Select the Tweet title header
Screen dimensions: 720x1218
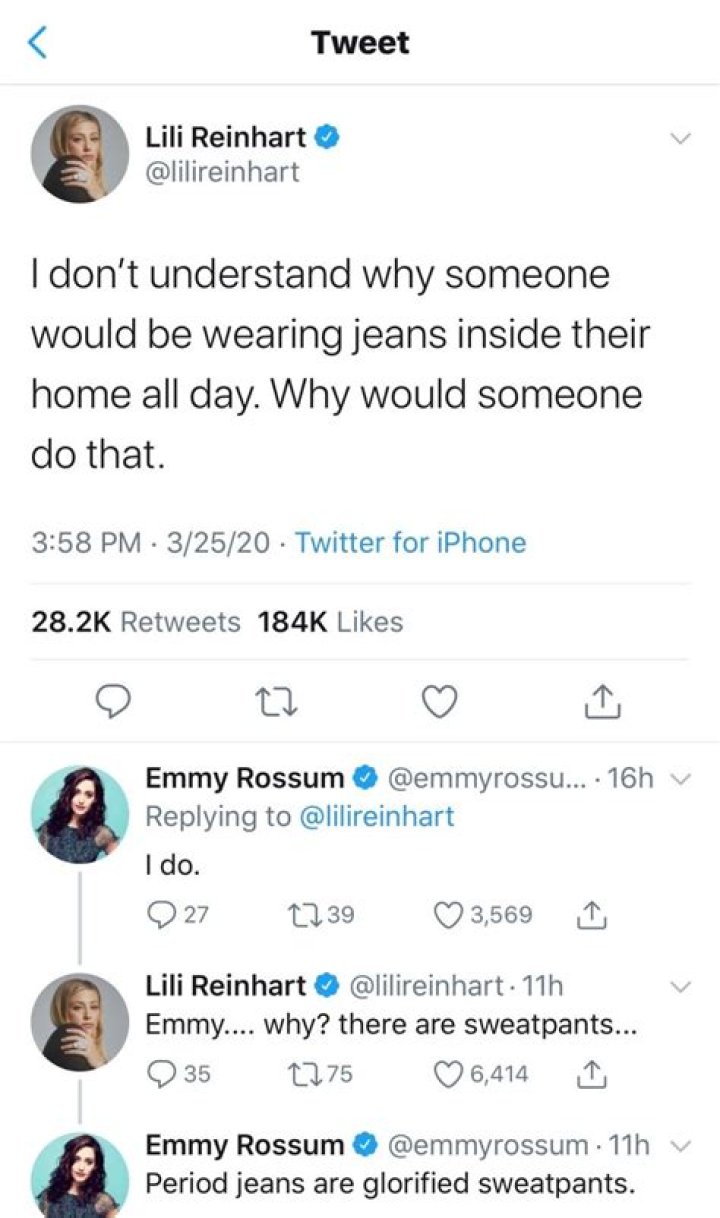coord(360,42)
